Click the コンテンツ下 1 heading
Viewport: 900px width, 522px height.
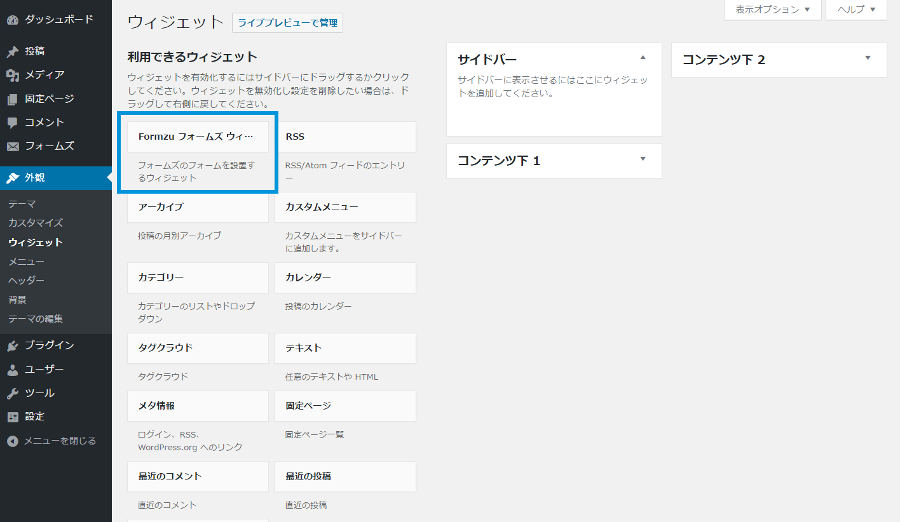pos(498,161)
